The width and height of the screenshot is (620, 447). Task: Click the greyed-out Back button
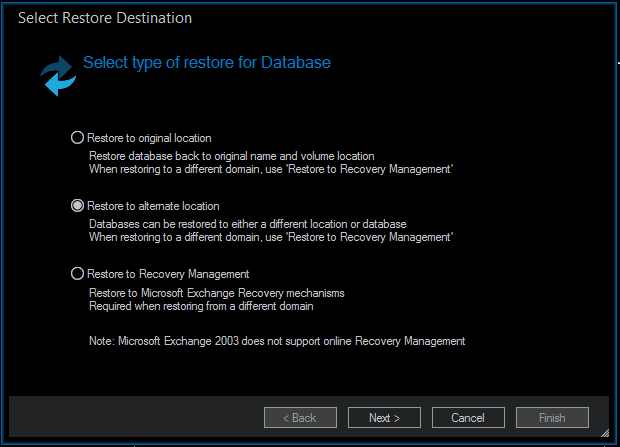click(299, 418)
